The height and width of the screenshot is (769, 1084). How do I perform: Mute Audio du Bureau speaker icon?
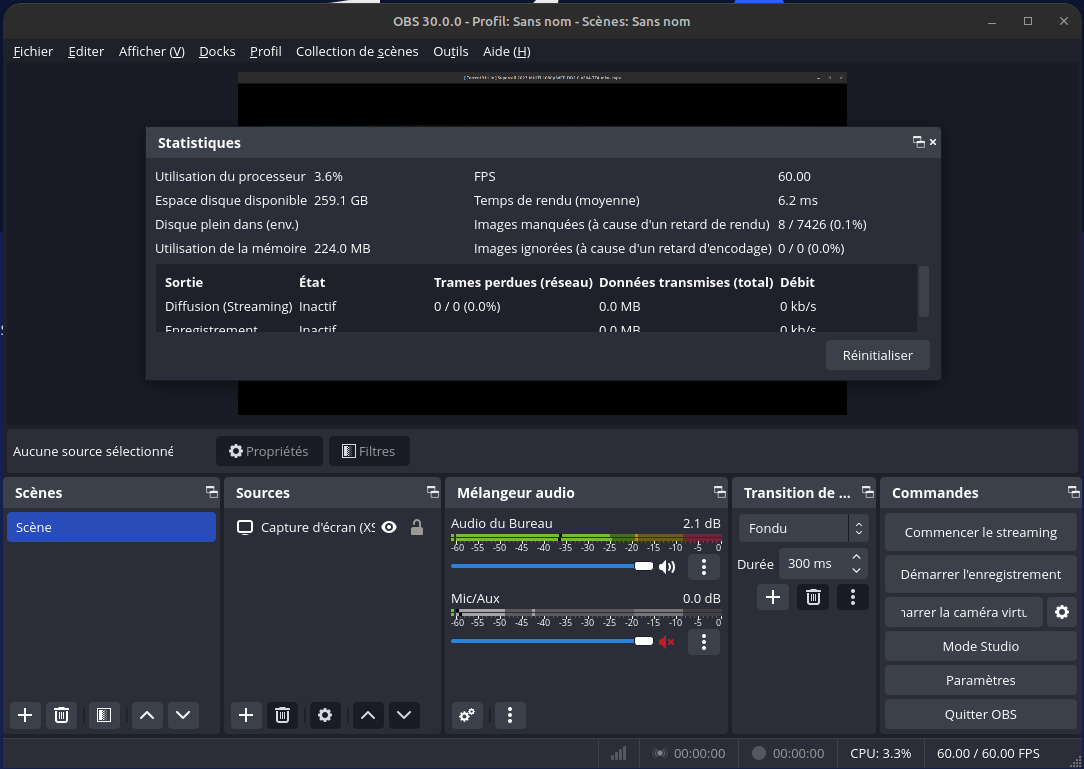click(x=666, y=567)
